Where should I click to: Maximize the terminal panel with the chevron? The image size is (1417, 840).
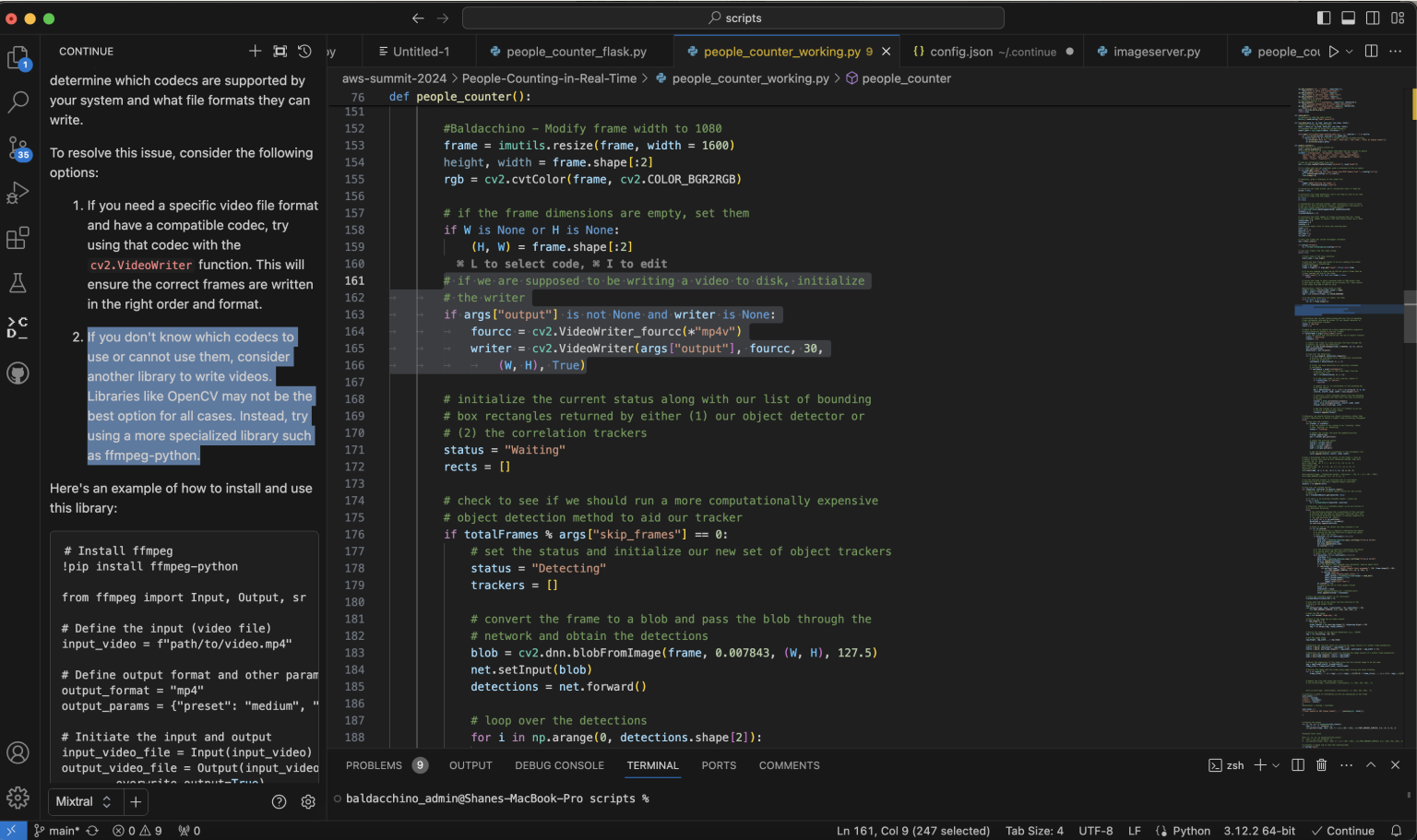click(x=1372, y=765)
